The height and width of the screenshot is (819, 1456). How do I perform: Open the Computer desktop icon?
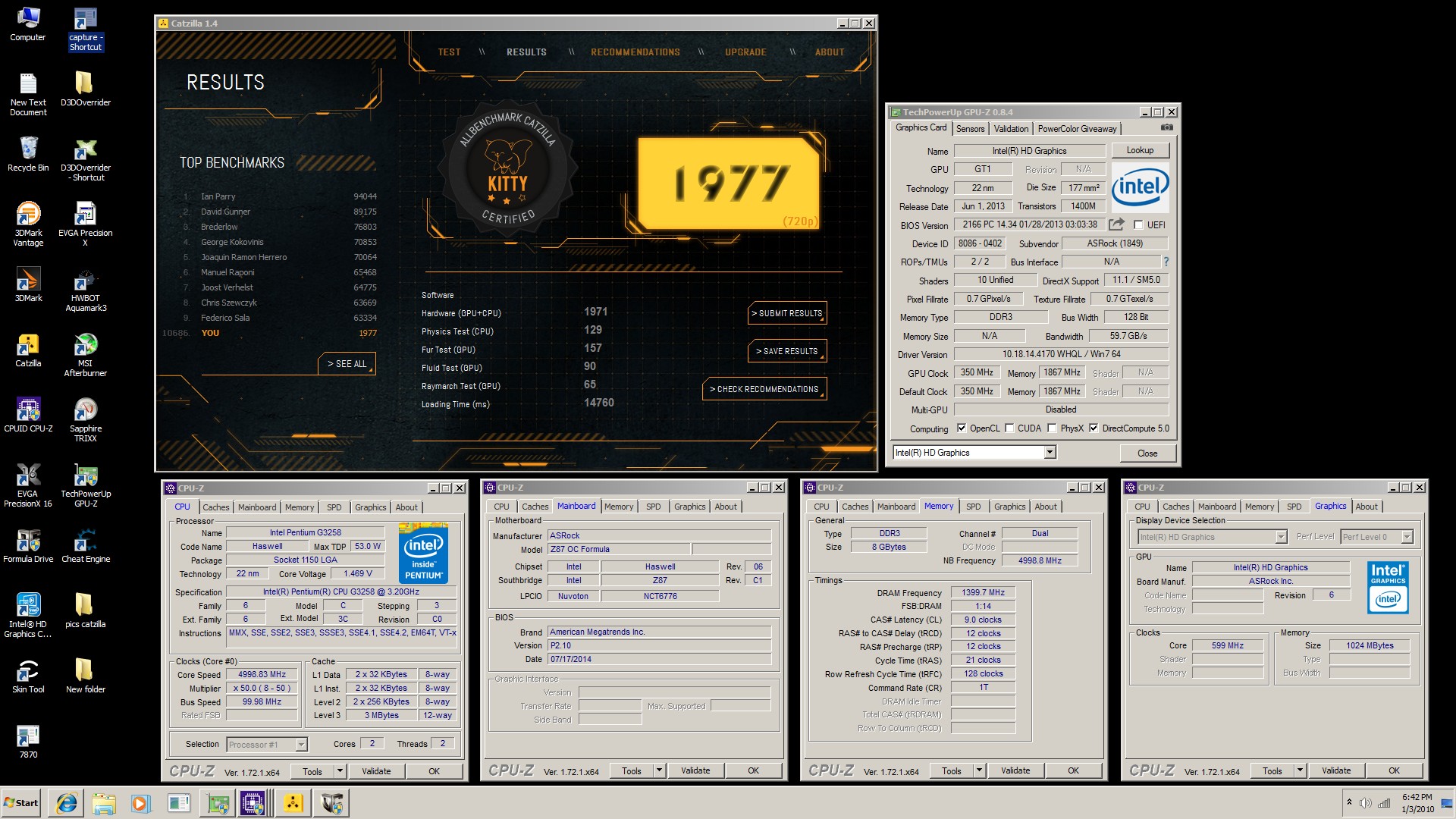pyautogui.click(x=28, y=24)
